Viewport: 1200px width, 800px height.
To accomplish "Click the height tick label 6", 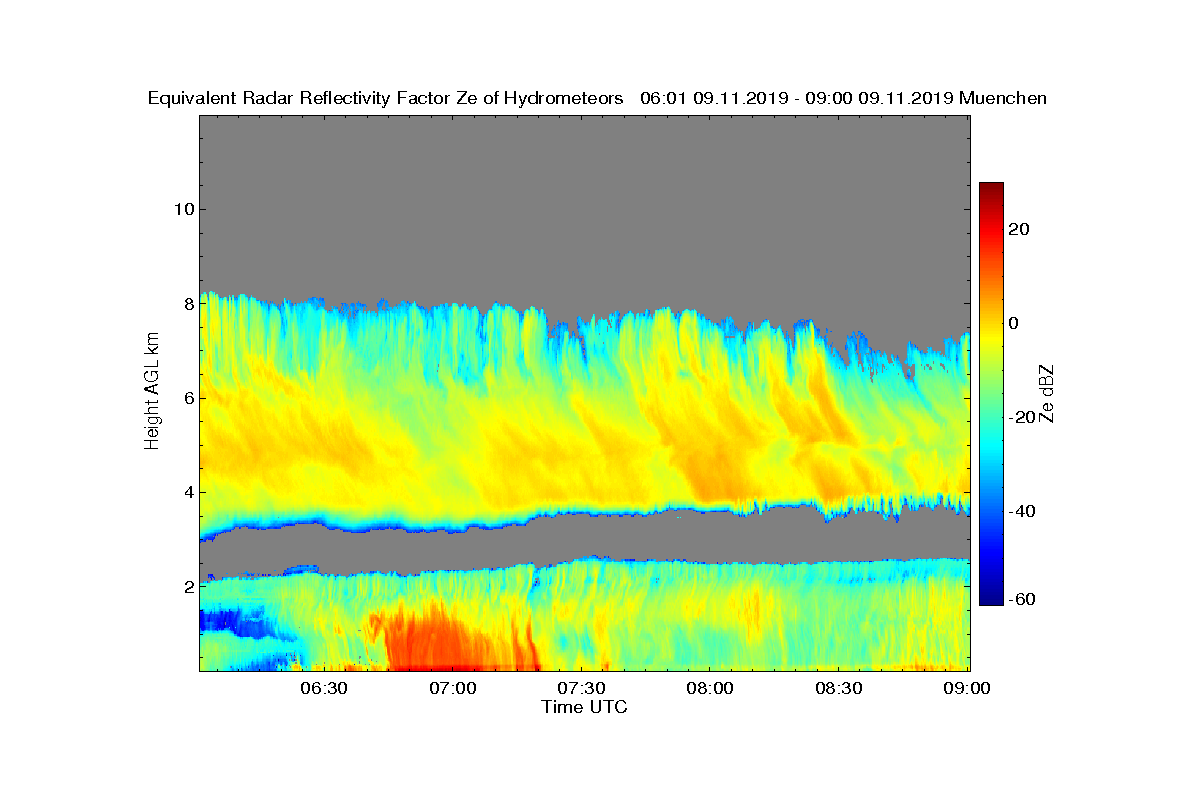I will pos(188,398).
